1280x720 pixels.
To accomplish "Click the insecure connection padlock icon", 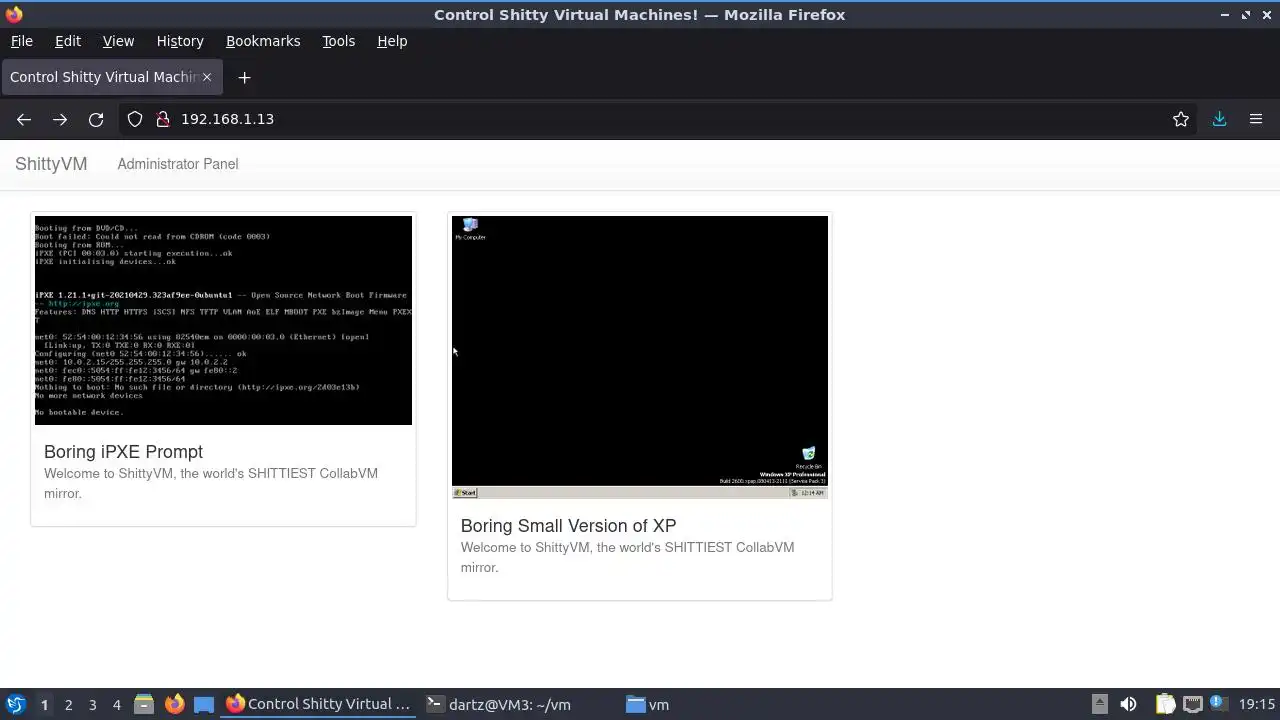I will tap(163, 119).
